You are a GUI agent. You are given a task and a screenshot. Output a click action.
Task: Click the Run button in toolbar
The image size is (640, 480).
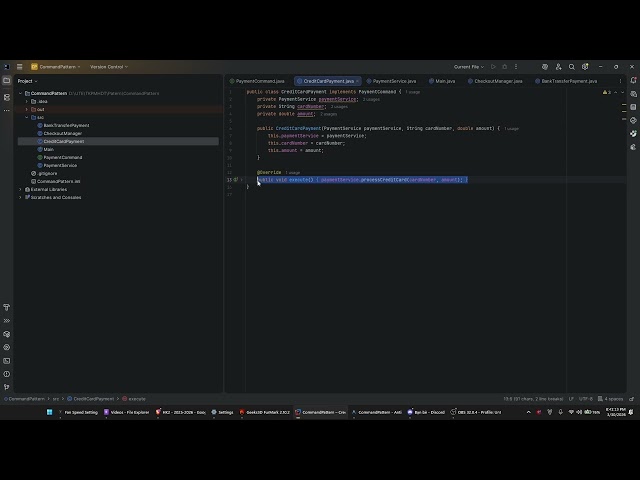(493, 67)
